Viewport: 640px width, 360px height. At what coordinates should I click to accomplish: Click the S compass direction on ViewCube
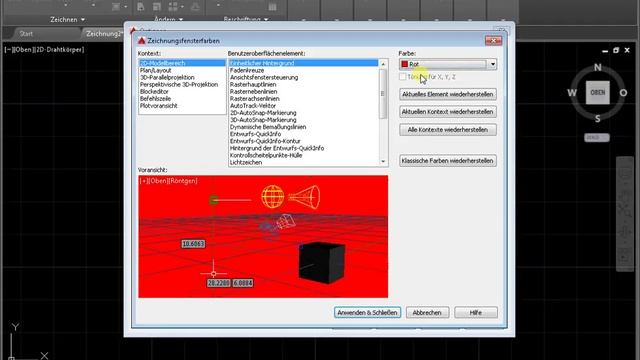click(x=598, y=119)
